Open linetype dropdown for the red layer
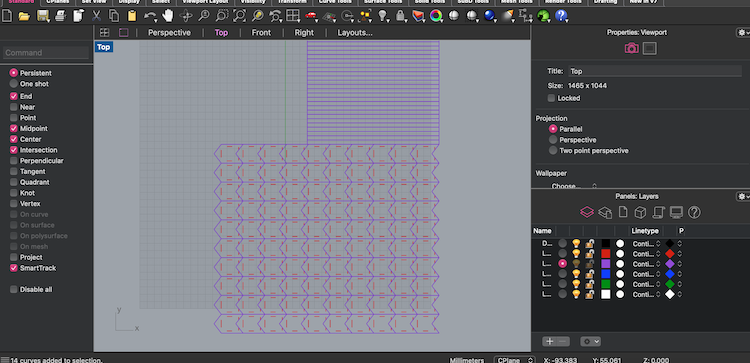Image resolution: width=750 pixels, height=363 pixels. pyautogui.click(x=646, y=253)
